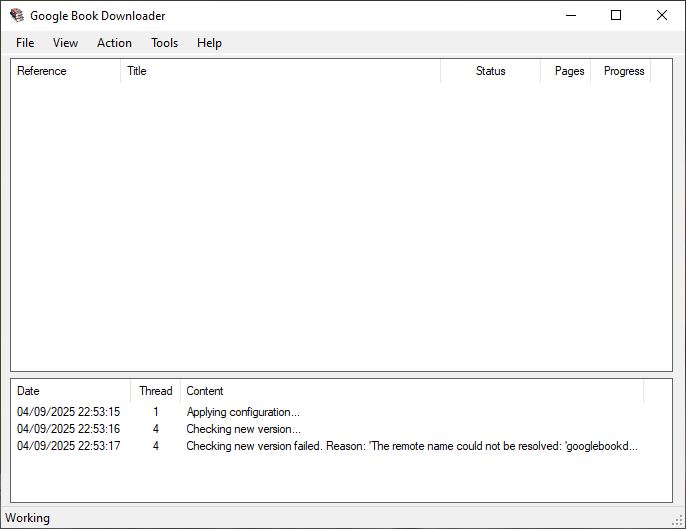
Task: Open the View menu
Action: tap(65, 43)
